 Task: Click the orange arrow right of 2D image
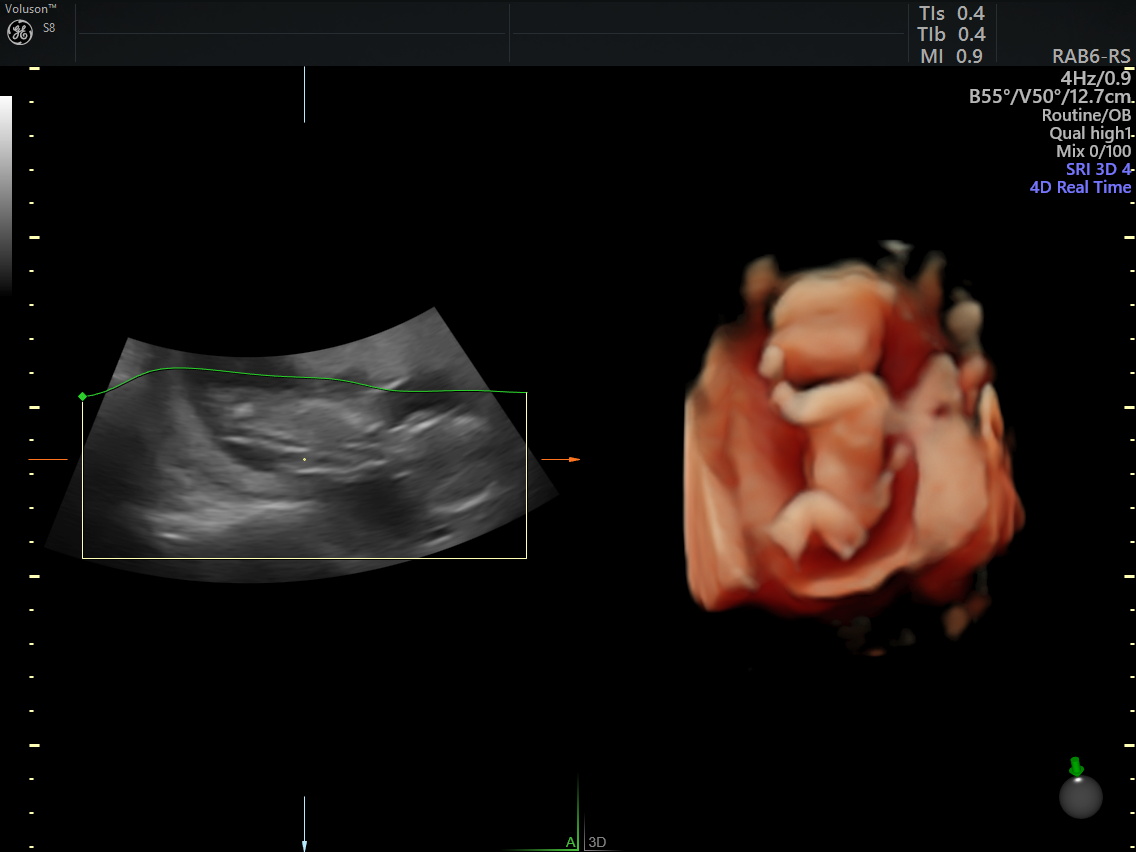[573, 459]
